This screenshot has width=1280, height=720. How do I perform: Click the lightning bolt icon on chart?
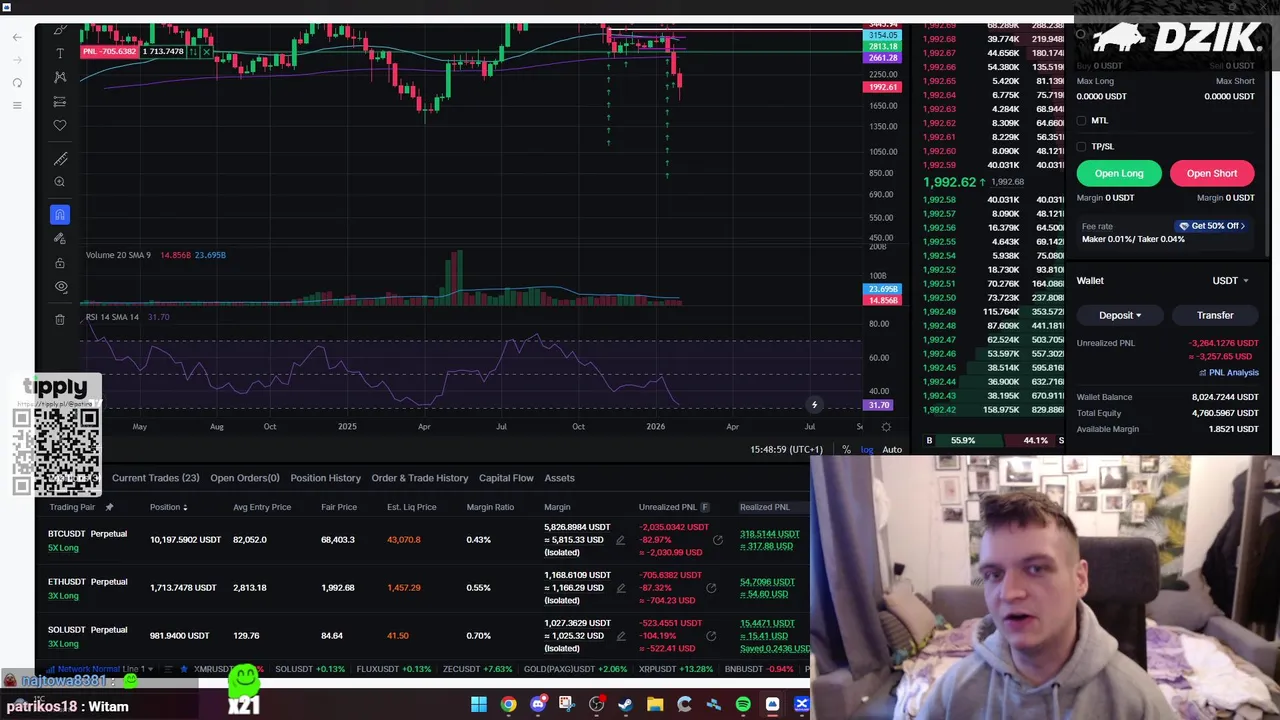[x=814, y=405]
